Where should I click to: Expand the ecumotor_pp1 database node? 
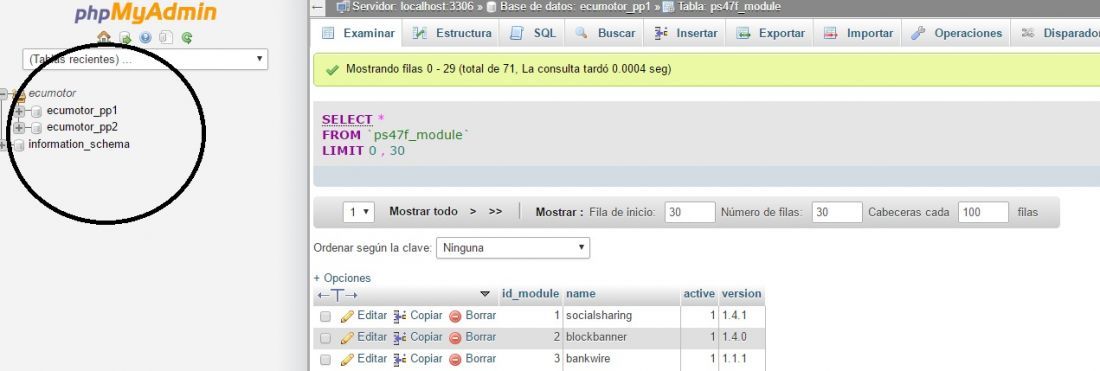(20, 112)
